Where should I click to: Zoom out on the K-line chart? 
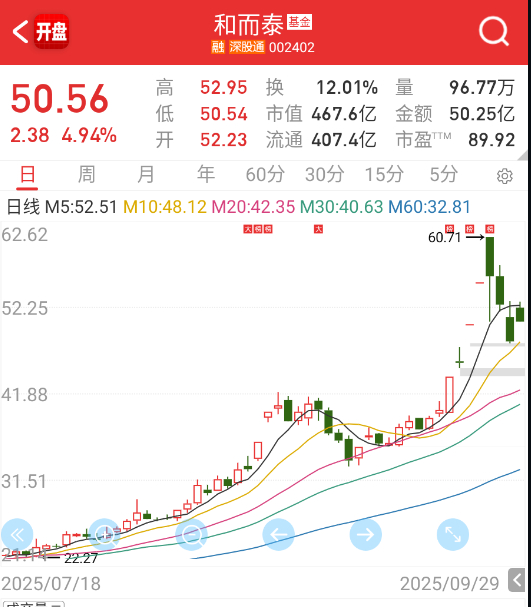click(192, 535)
